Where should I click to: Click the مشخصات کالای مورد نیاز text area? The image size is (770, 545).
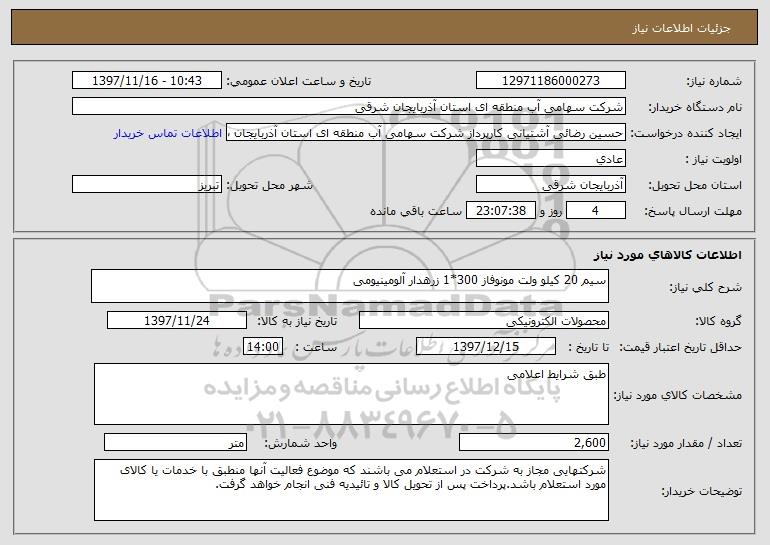pos(351,394)
